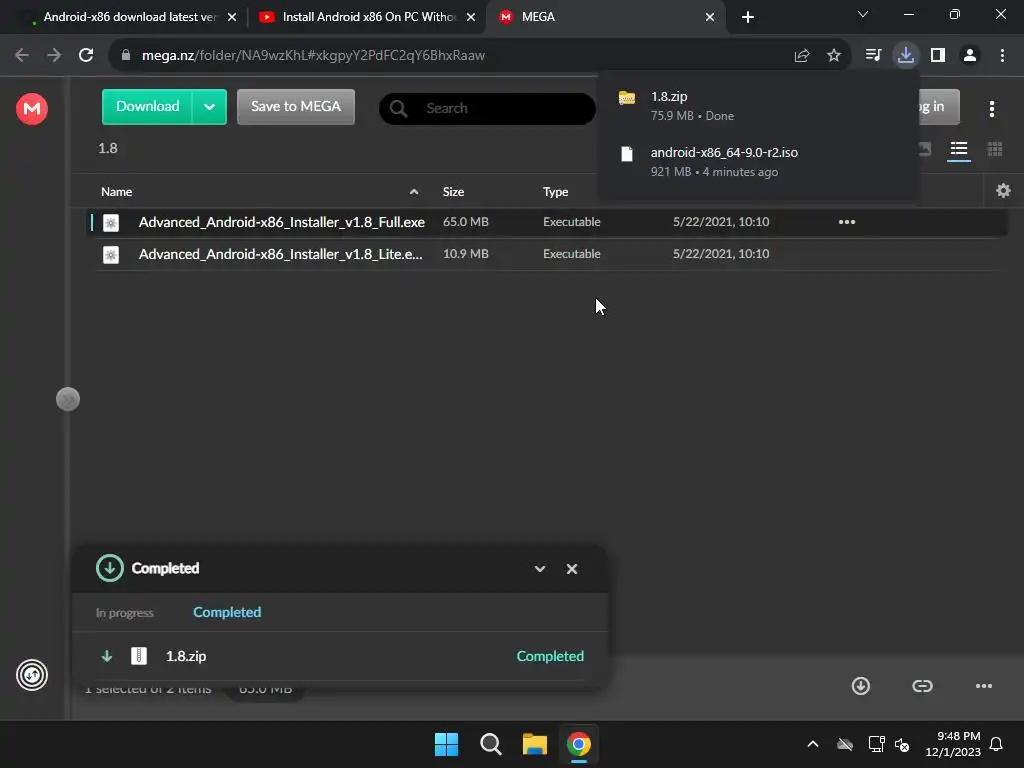The image size is (1024, 768).
Task: Go forward in browser history
Action: click(54, 55)
